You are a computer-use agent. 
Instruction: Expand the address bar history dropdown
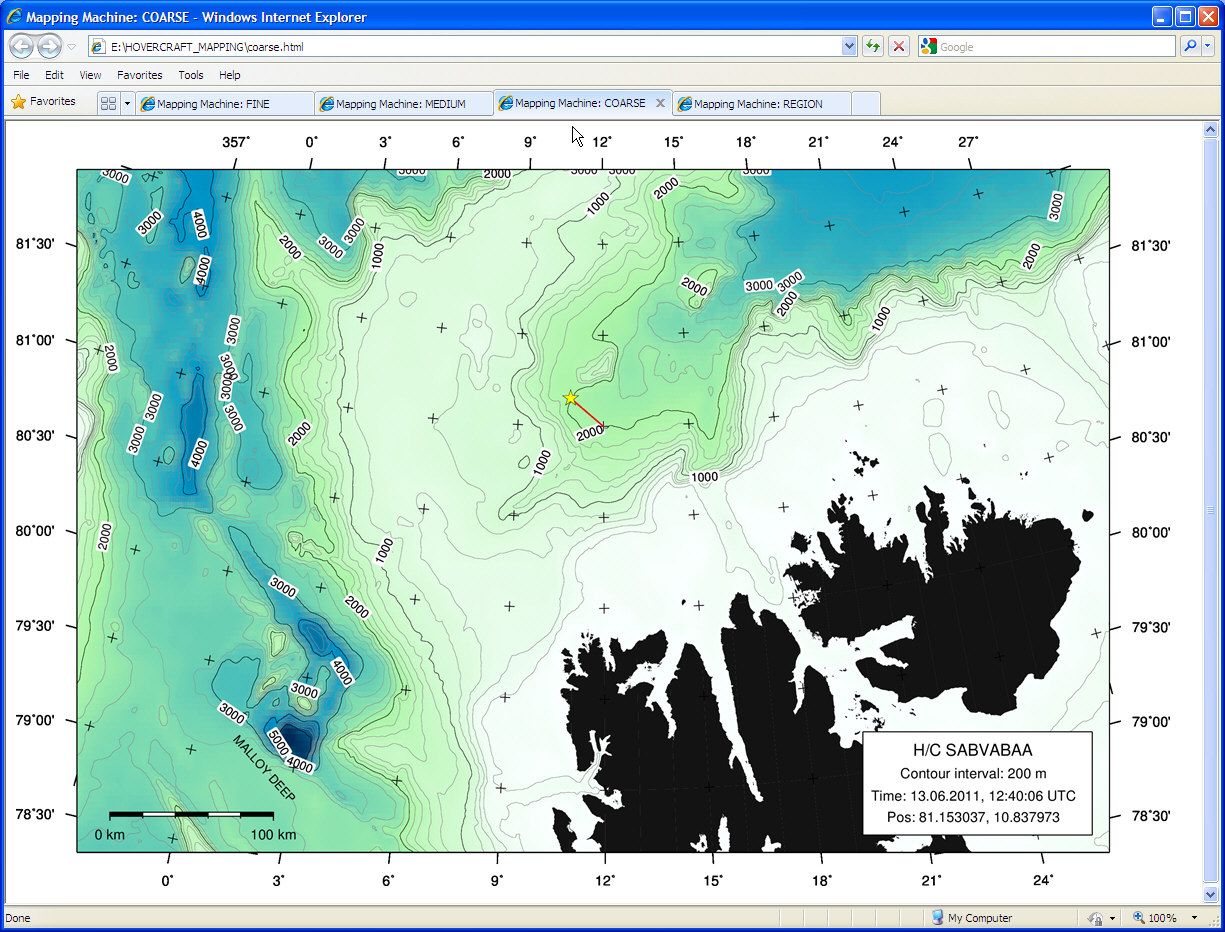(x=849, y=46)
